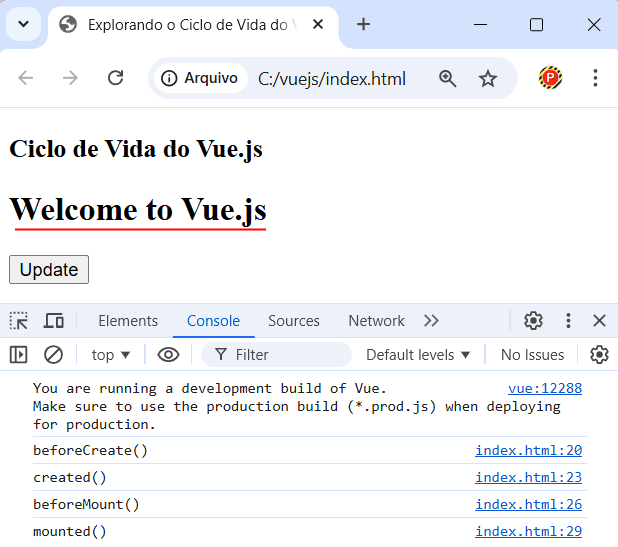Close the Explorando o Ciclo de Vida tab
This screenshot has height=547, width=618.
point(318,24)
